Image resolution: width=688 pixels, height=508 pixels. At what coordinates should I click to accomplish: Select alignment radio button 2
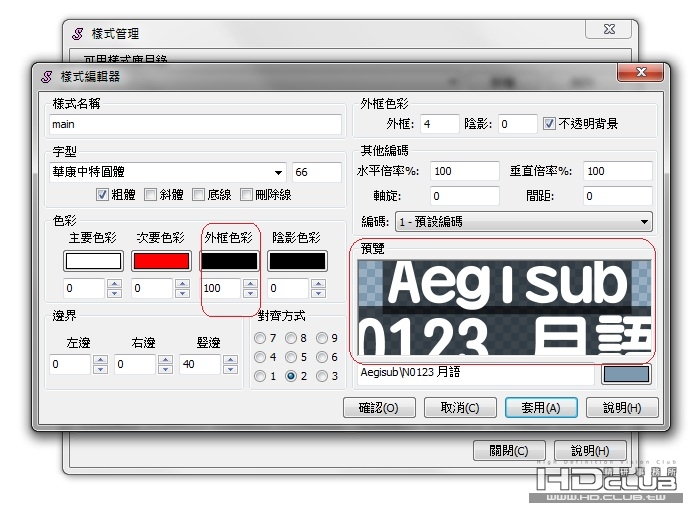click(x=291, y=376)
